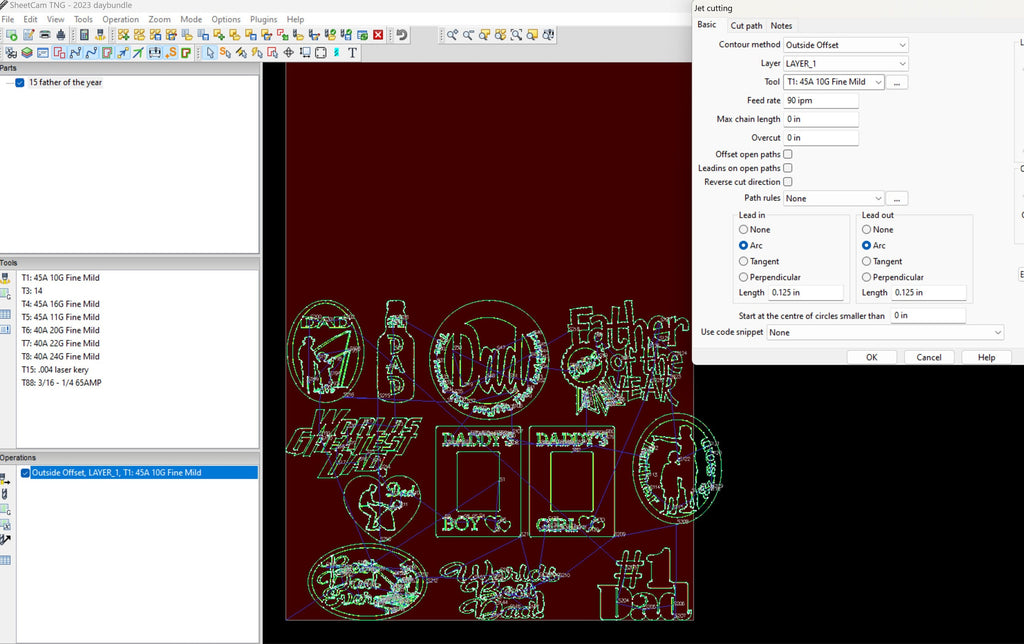Screen dimensions: 1024x644
Task: Click OK in Jet cutting dialog
Action: pos(871,357)
